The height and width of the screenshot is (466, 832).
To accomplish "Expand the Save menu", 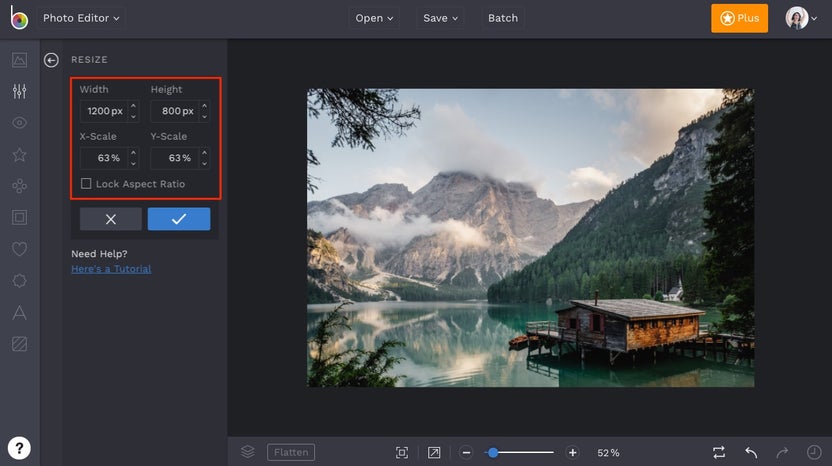I will [x=440, y=18].
